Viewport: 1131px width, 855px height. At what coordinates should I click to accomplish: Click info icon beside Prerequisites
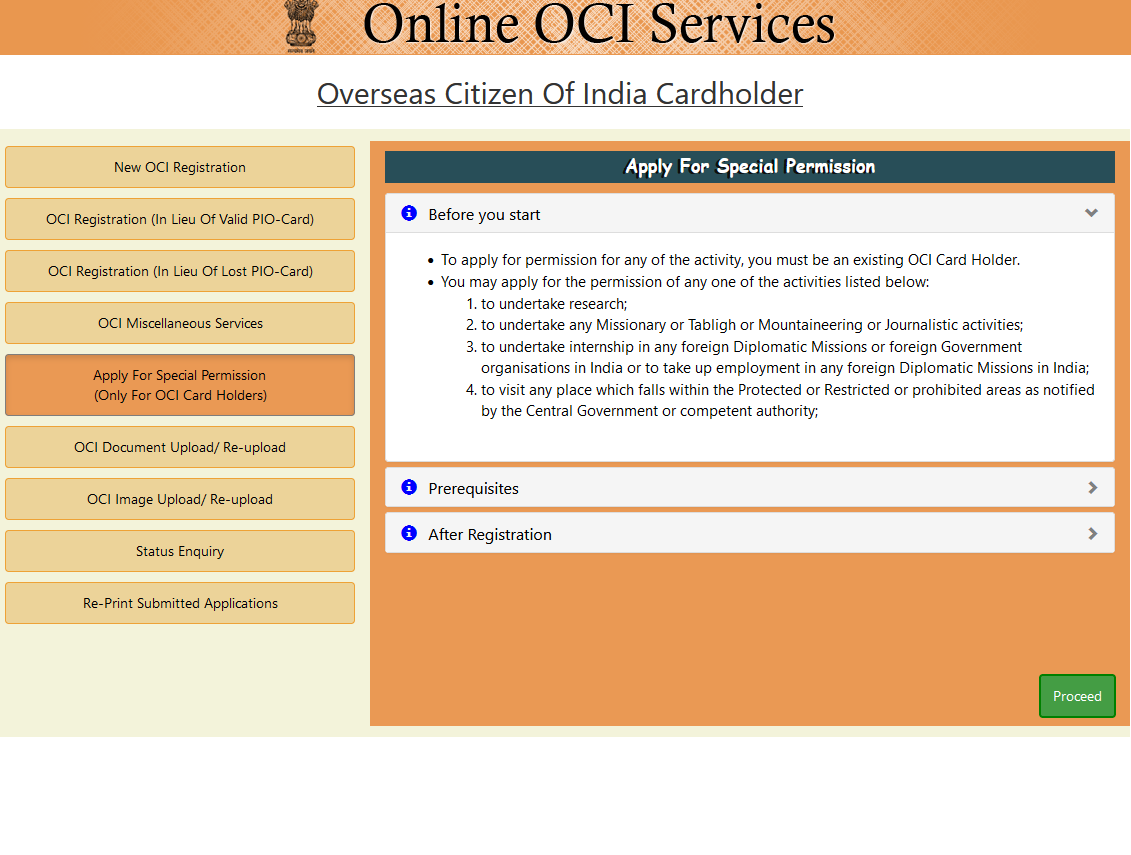pos(409,488)
